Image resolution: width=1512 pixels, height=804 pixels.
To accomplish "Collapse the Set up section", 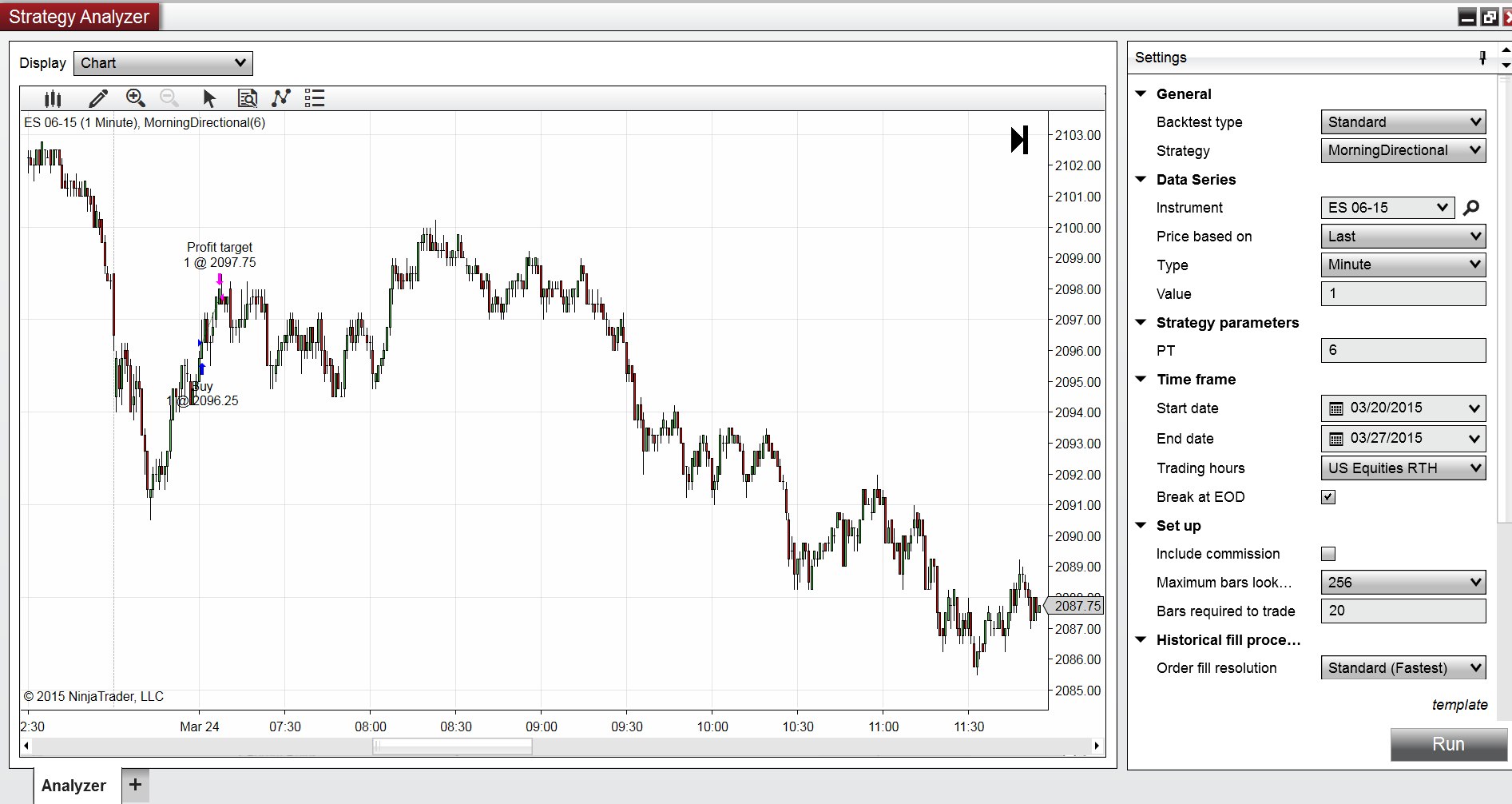I will (x=1141, y=525).
